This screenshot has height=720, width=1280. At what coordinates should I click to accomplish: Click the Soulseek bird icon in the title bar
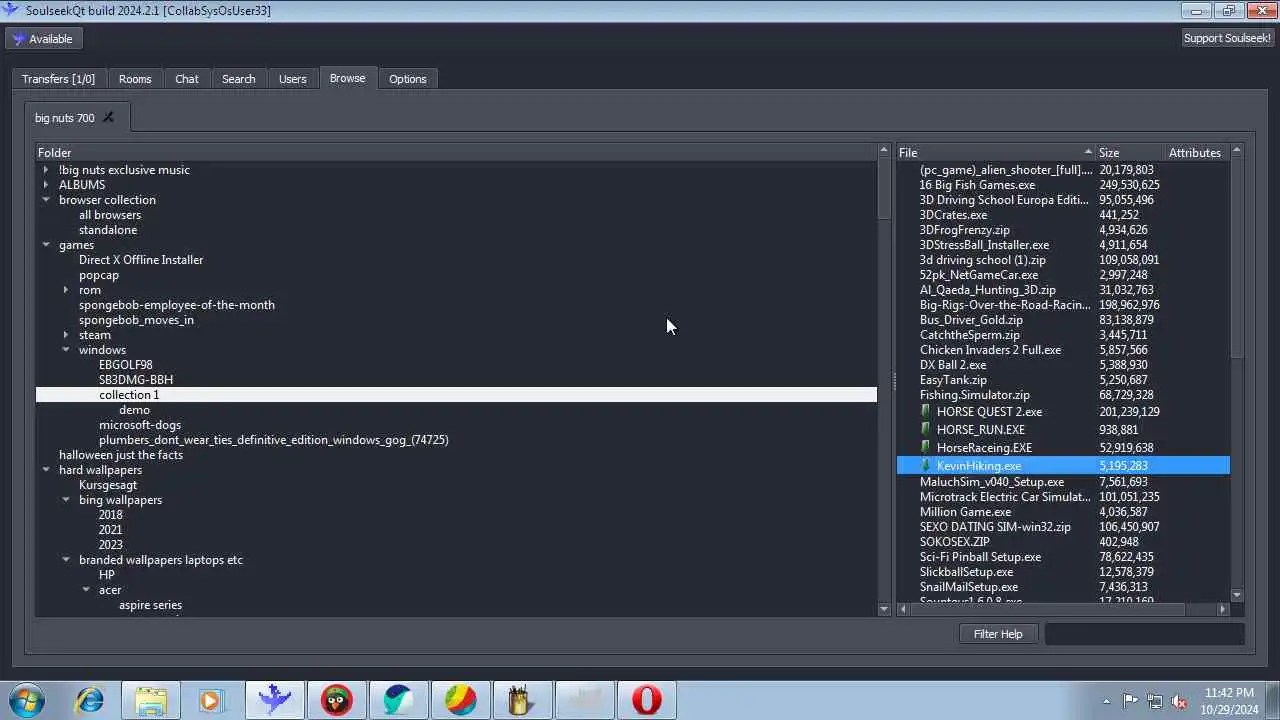[x=12, y=10]
